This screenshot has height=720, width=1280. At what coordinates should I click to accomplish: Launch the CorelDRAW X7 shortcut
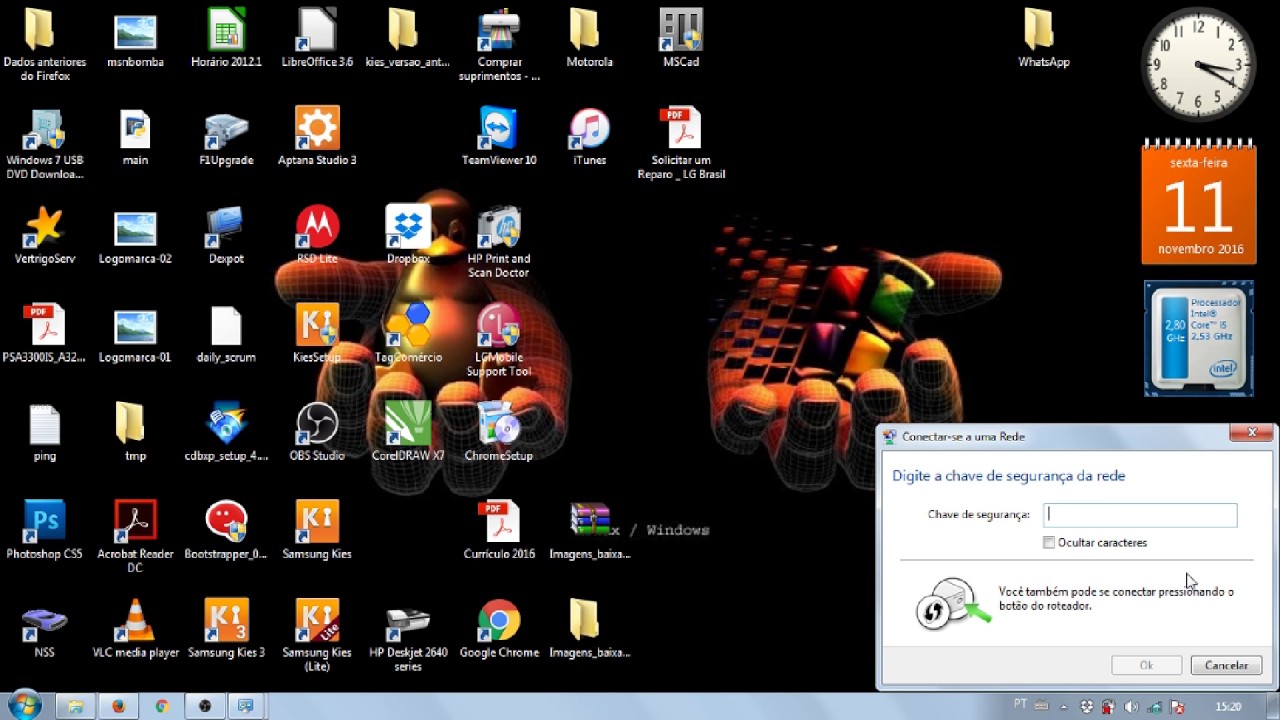point(408,431)
